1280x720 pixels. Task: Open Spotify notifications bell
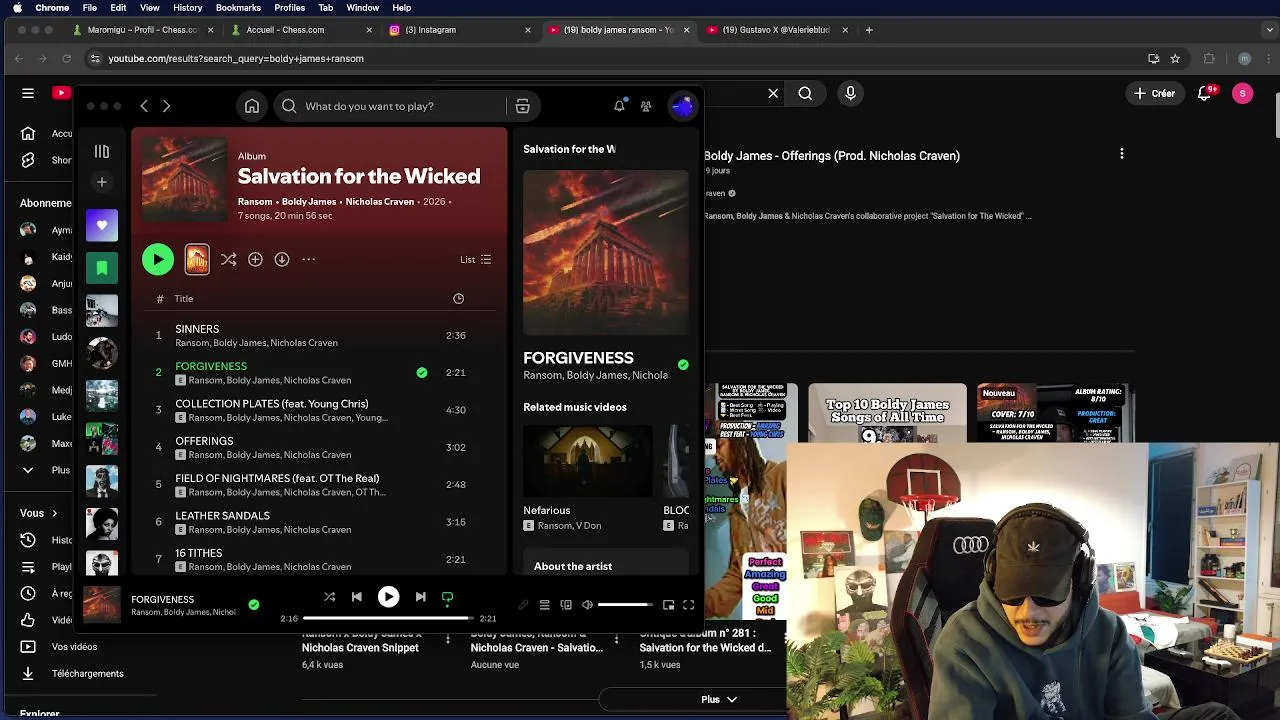pos(619,106)
